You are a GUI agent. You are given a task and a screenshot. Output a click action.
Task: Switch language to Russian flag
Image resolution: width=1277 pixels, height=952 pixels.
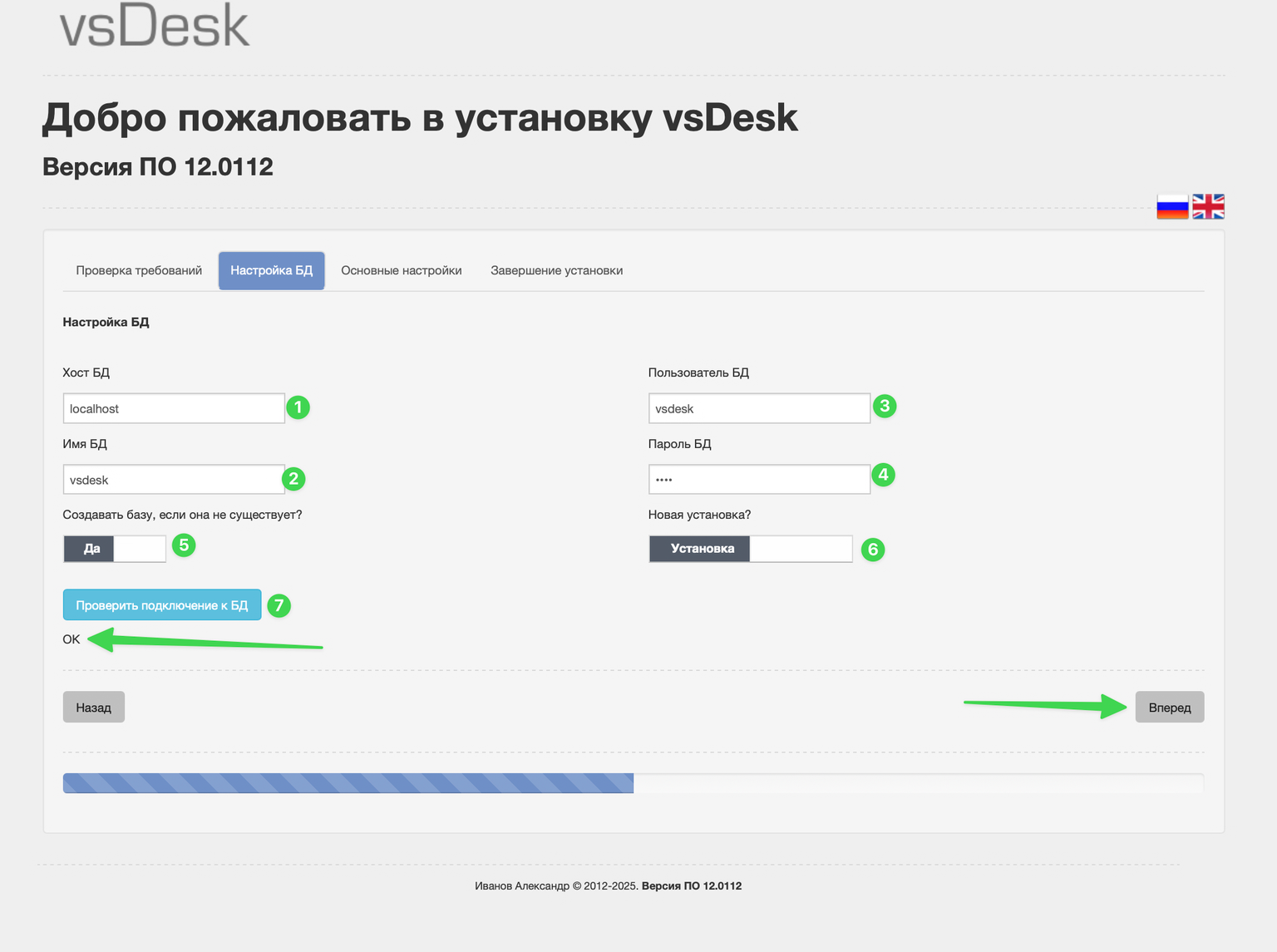coord(1172,206)
